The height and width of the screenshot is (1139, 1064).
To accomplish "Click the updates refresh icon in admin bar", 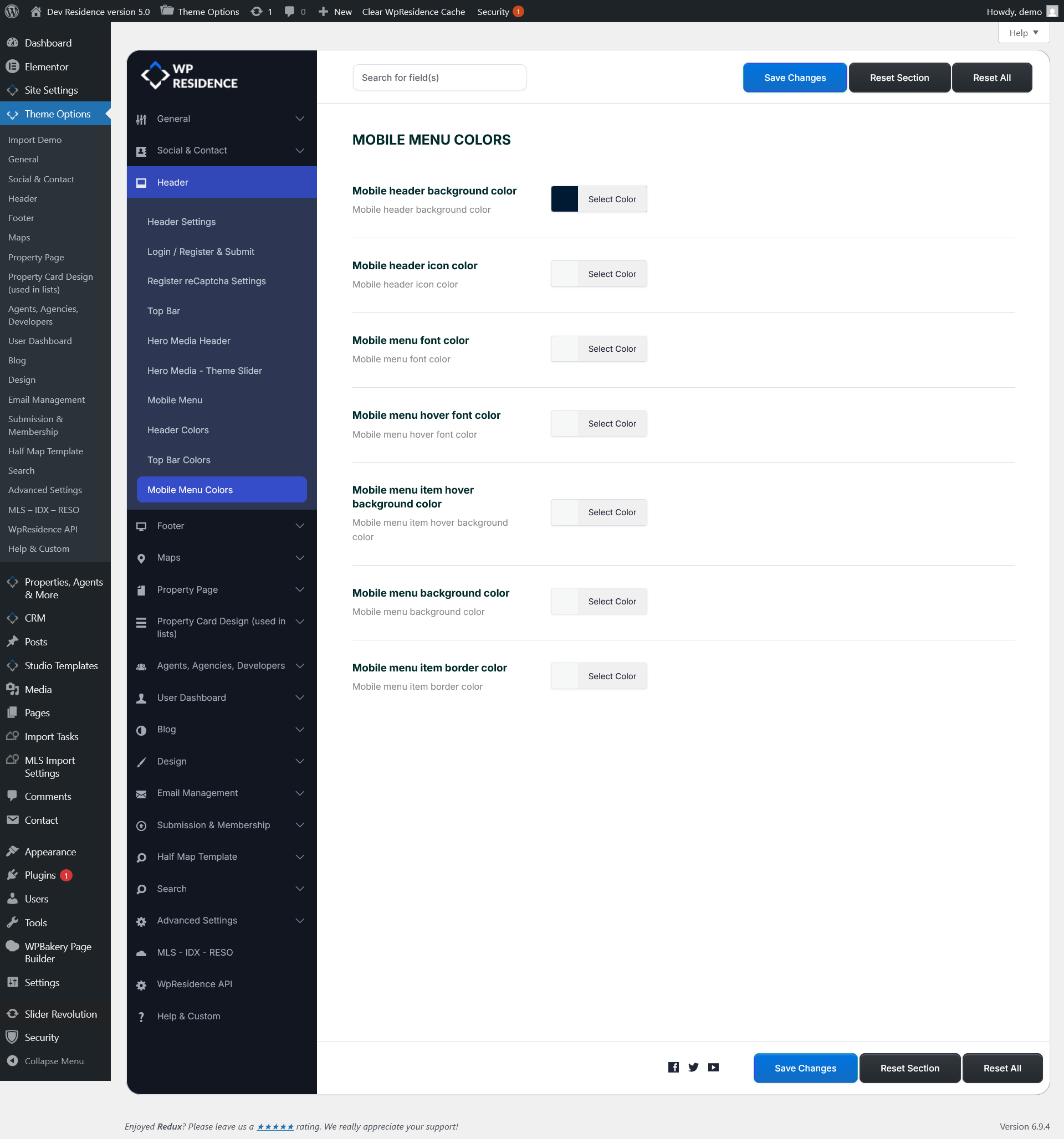I will pos(256,12).
